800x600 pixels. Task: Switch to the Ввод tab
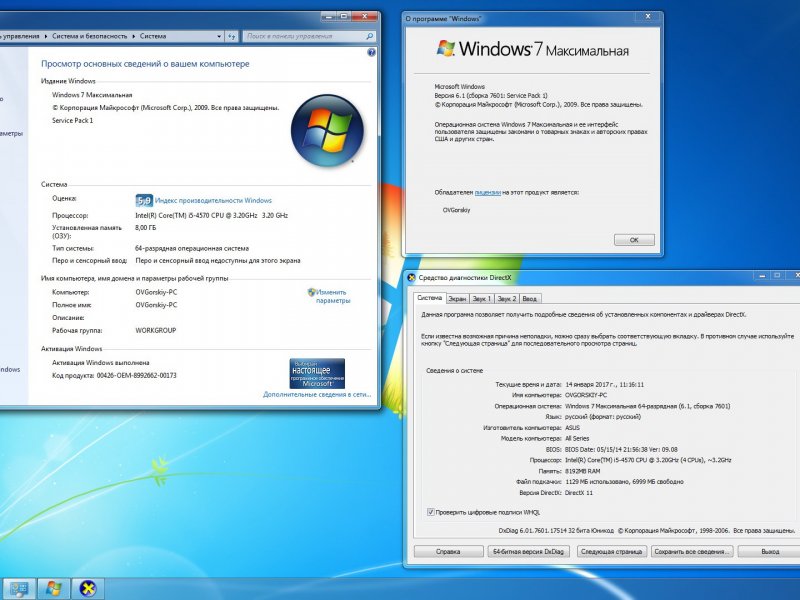point(529,299)
